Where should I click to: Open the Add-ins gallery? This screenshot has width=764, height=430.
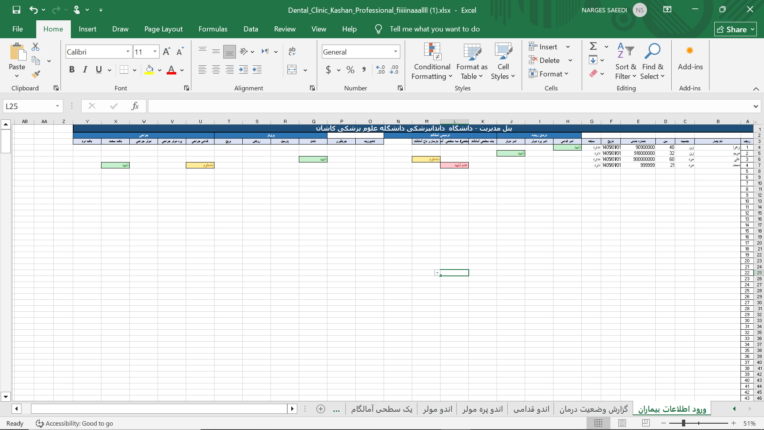coord(690,57)
